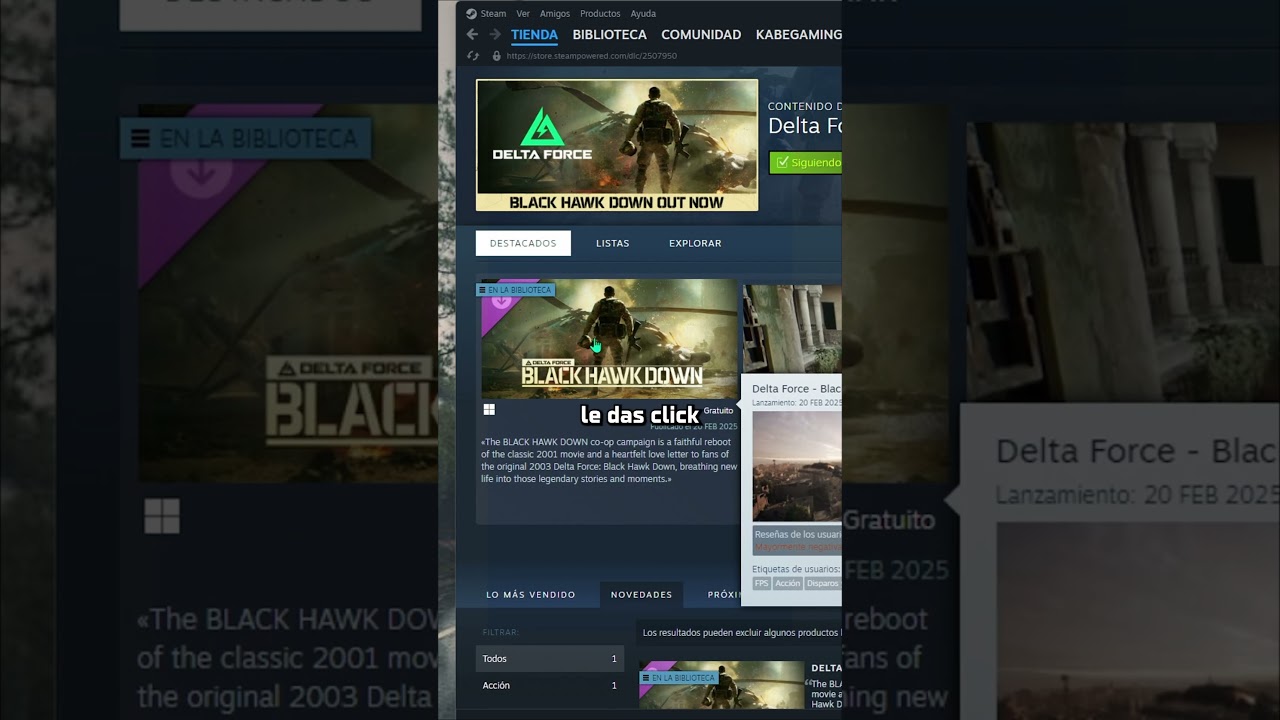
Task: Click the padlock icon beside the URL
Action: click(496, 56)
